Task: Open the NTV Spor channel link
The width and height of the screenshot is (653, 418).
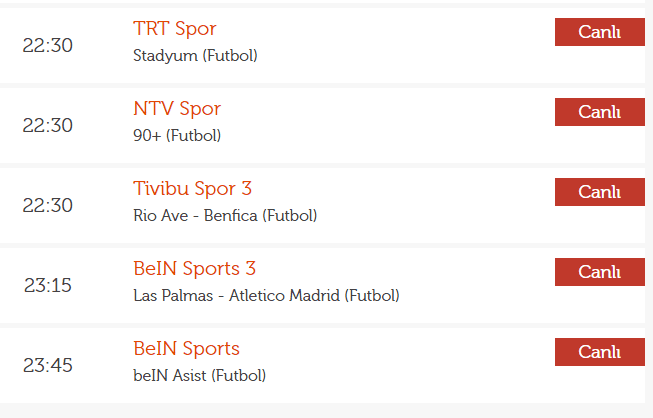Action: [177, 109]
